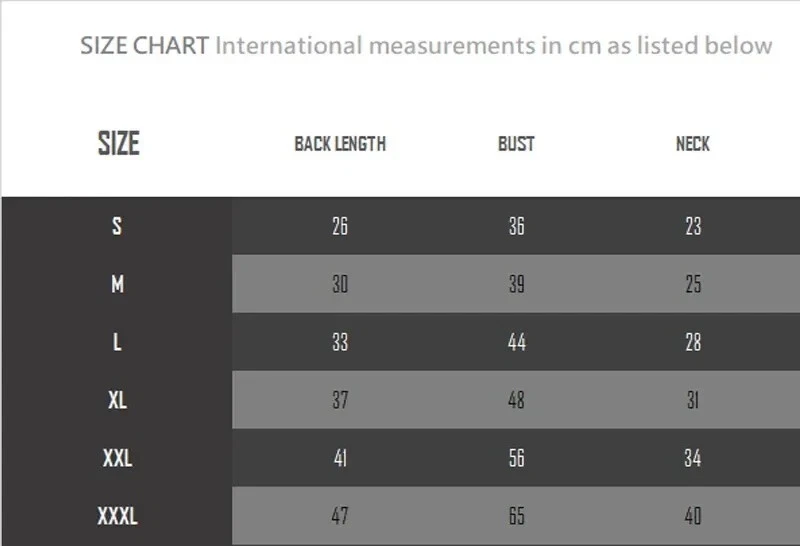Click bust value 56 in XXL row
Image resolution: width=800 pixels, height=546 pixels.
pos(516,459)
